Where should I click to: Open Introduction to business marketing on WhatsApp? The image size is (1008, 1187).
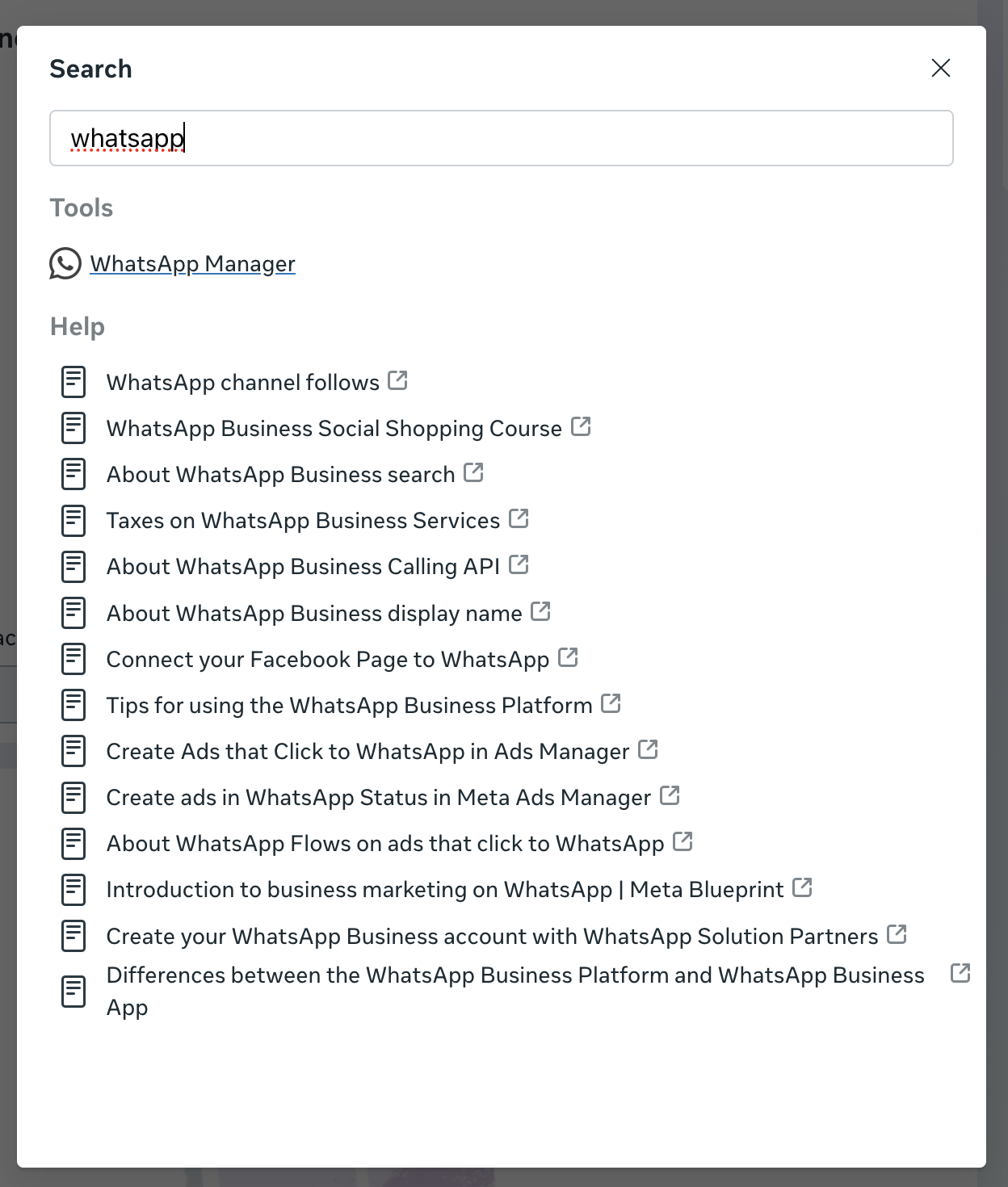point(444,890)
